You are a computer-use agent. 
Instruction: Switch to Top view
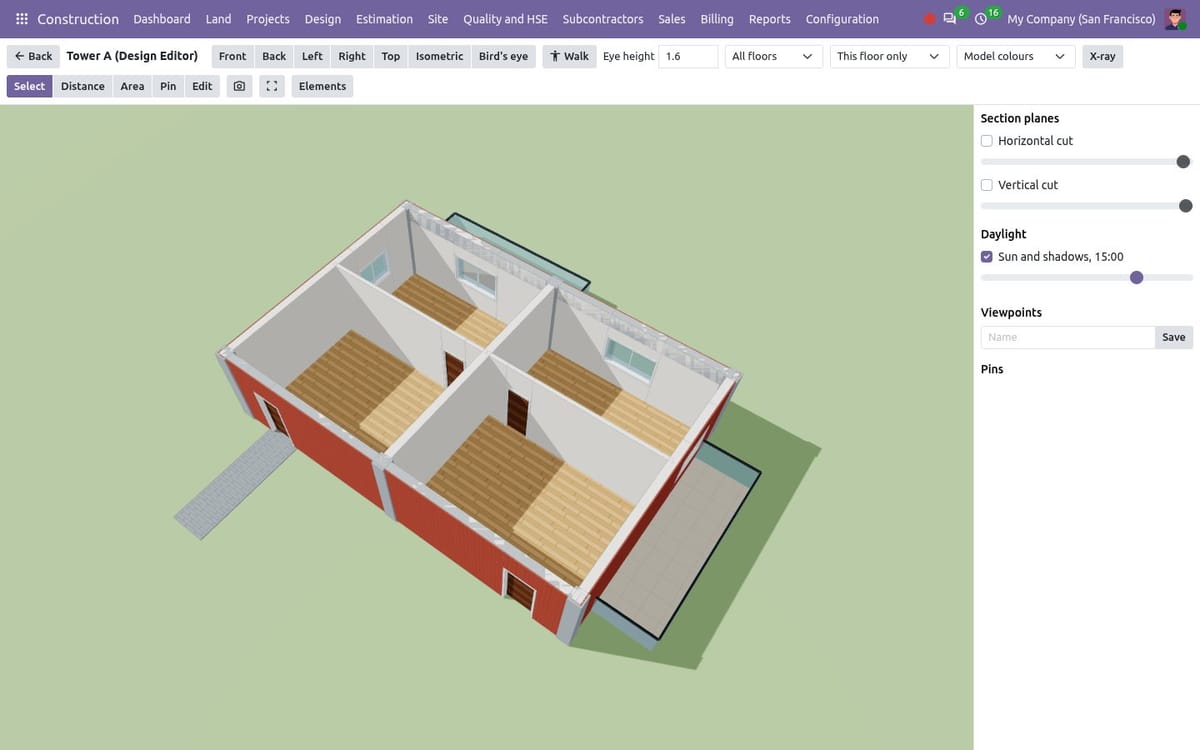coord(391,56)
